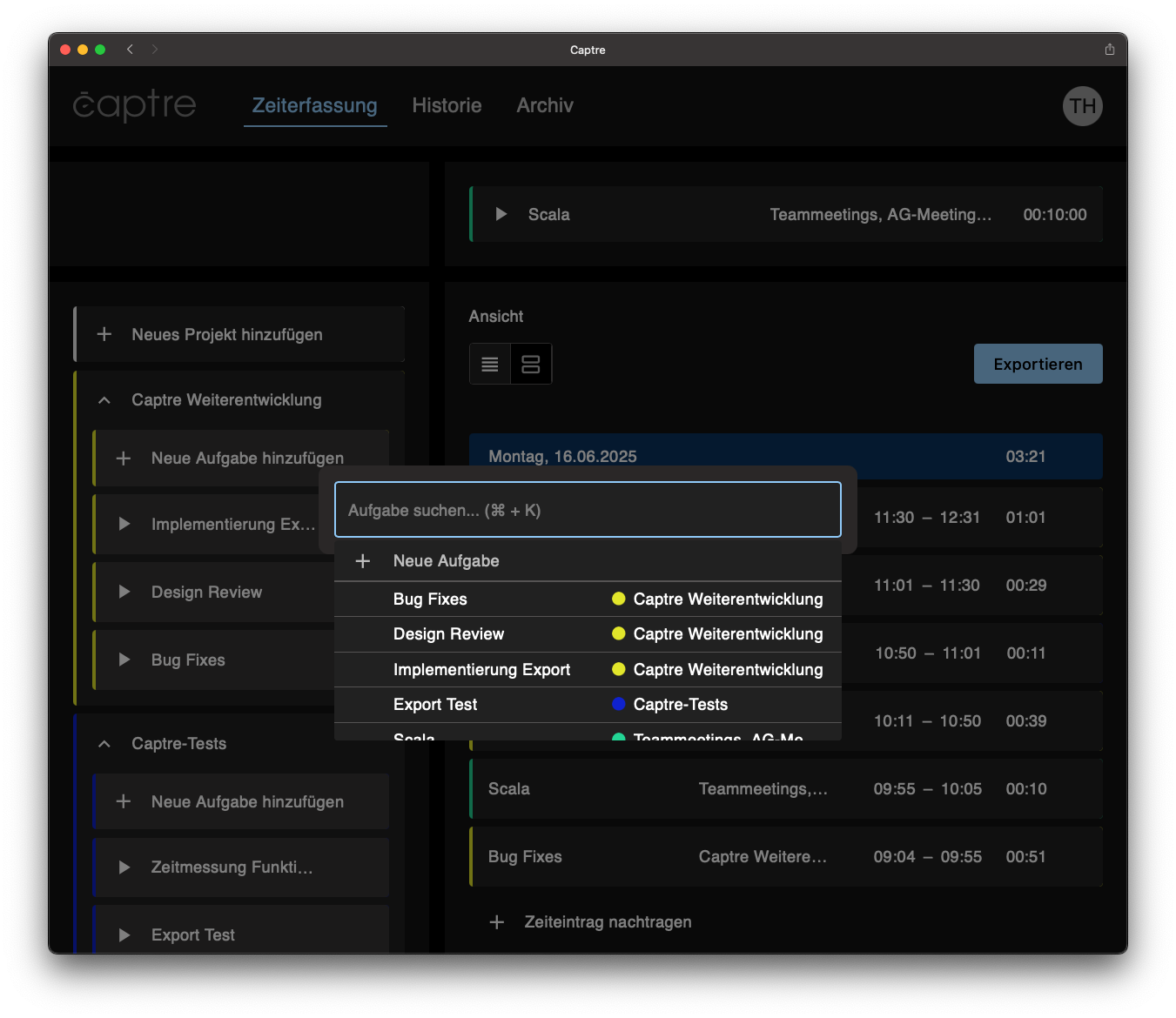Click Zeiteintrag nachtragen
The width and height of the screenshot is (1176, 1018).
(608, 921)
